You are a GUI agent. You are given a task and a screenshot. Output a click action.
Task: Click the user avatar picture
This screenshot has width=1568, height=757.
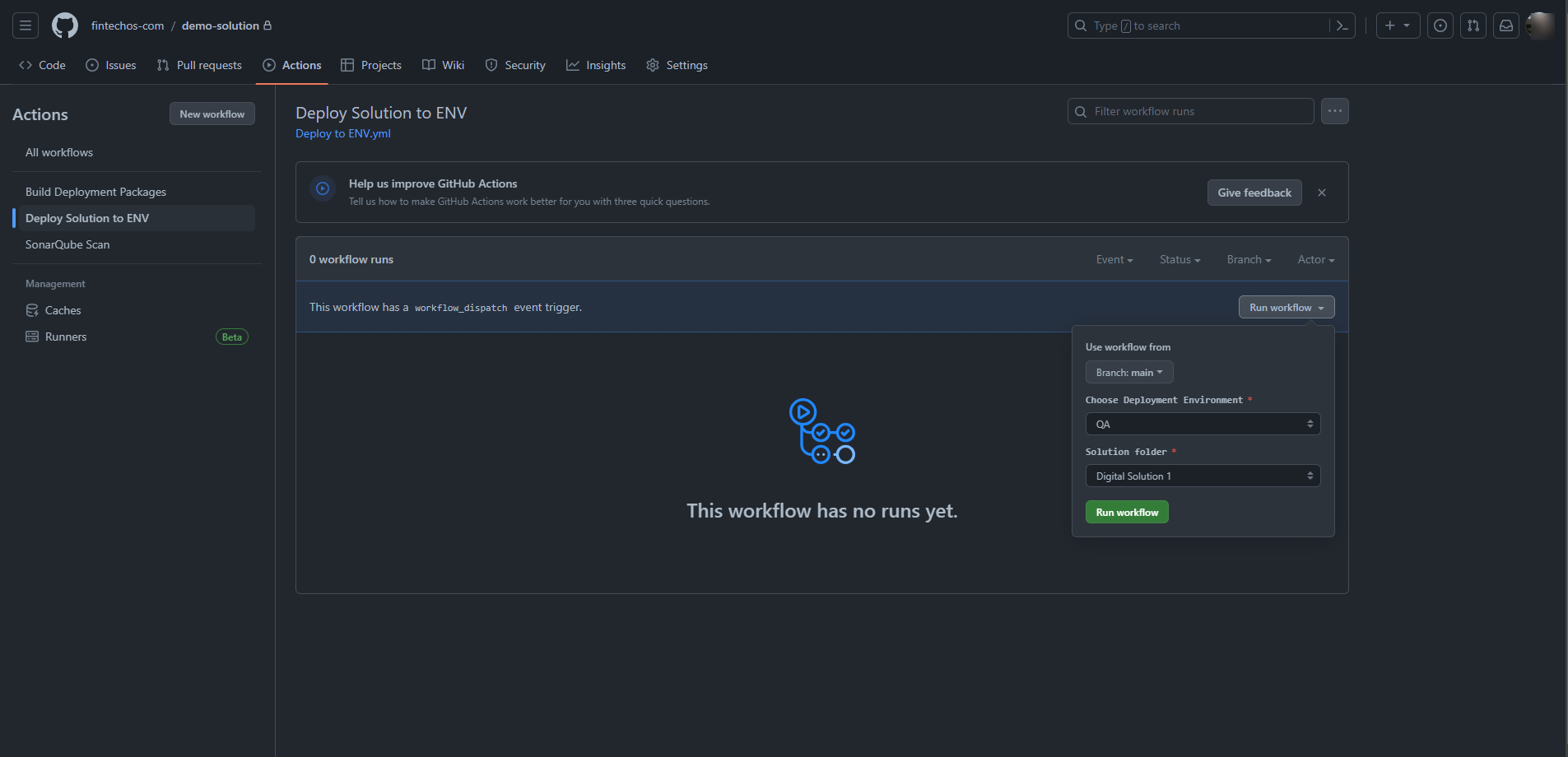click(1539, 26)
